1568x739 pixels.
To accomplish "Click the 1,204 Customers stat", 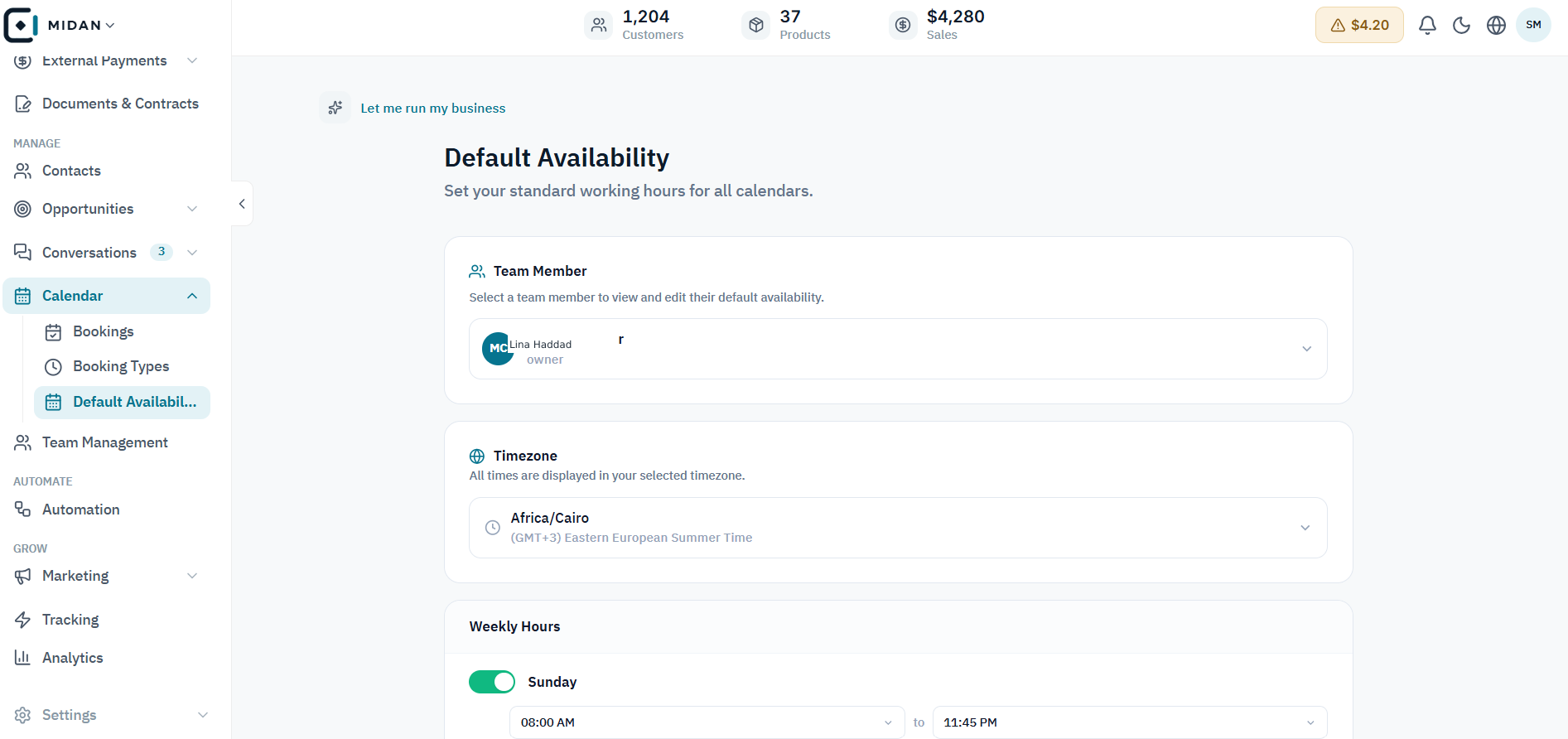I will [x=634, y=25].
